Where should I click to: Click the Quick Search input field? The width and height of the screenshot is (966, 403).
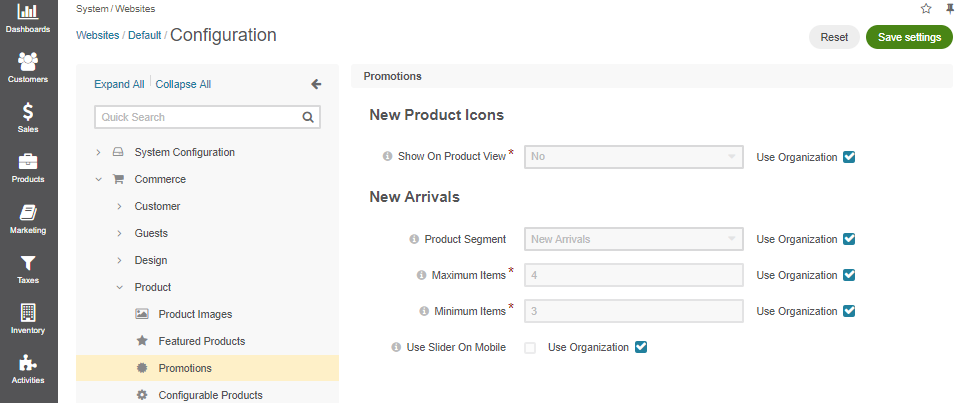[x=198, y=117]
